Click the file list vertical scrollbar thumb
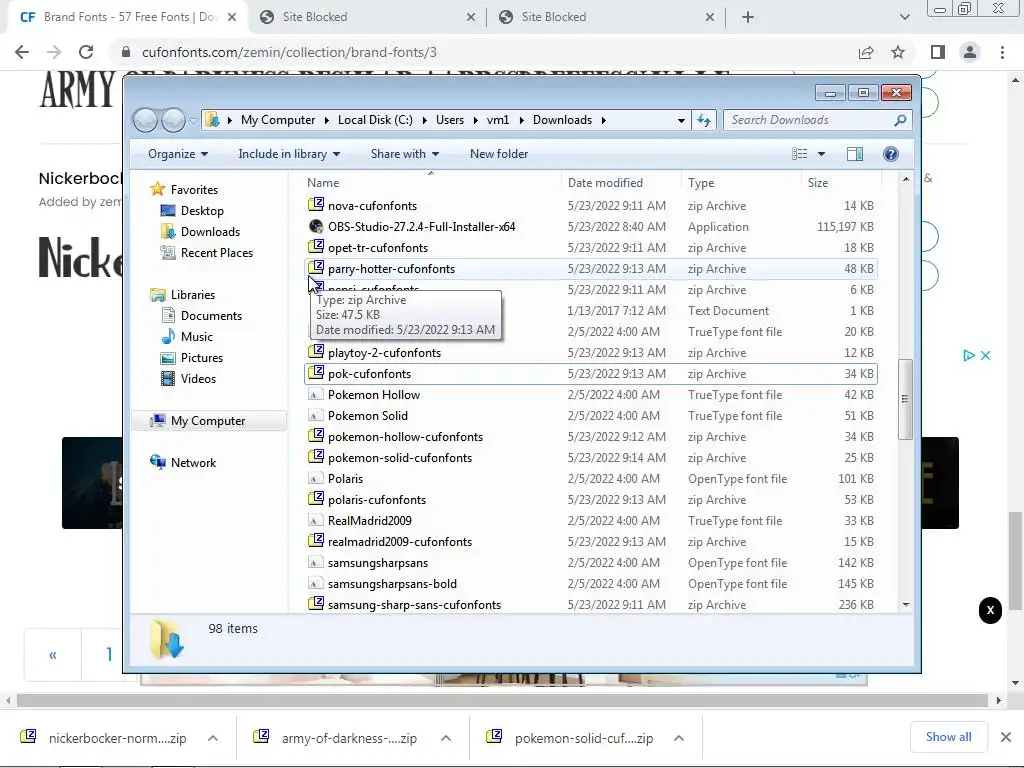Screen dimensions: 1024x768 point(905,399)
